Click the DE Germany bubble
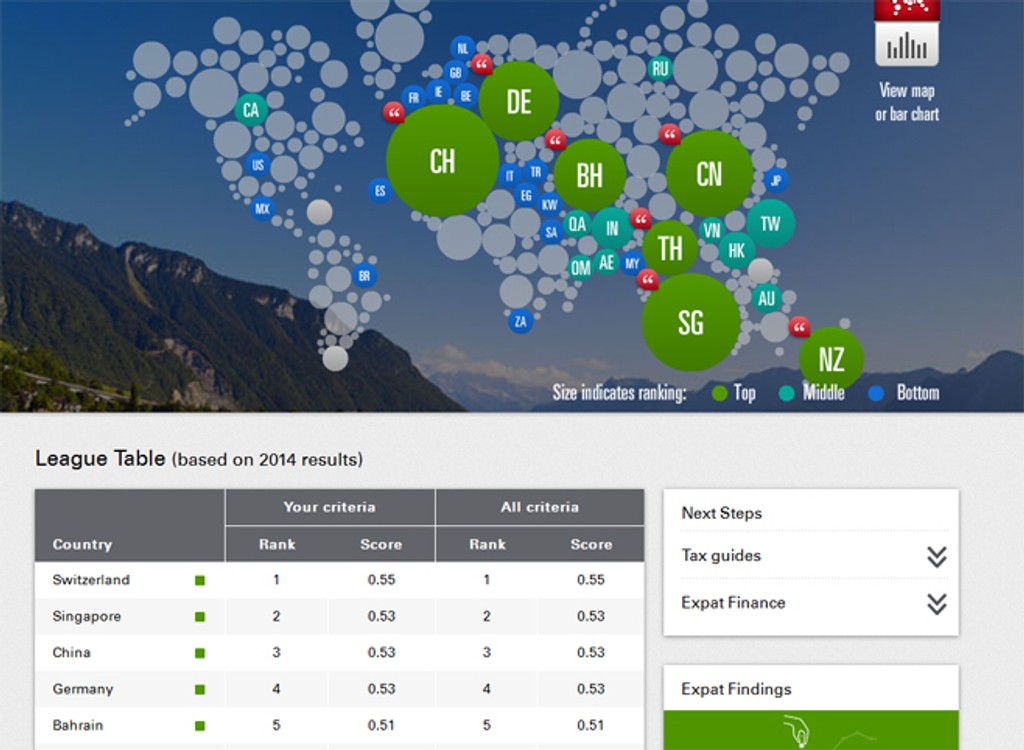Viewport: 1024px width, 750px height. pyautogui.click(x=518, y=101)
